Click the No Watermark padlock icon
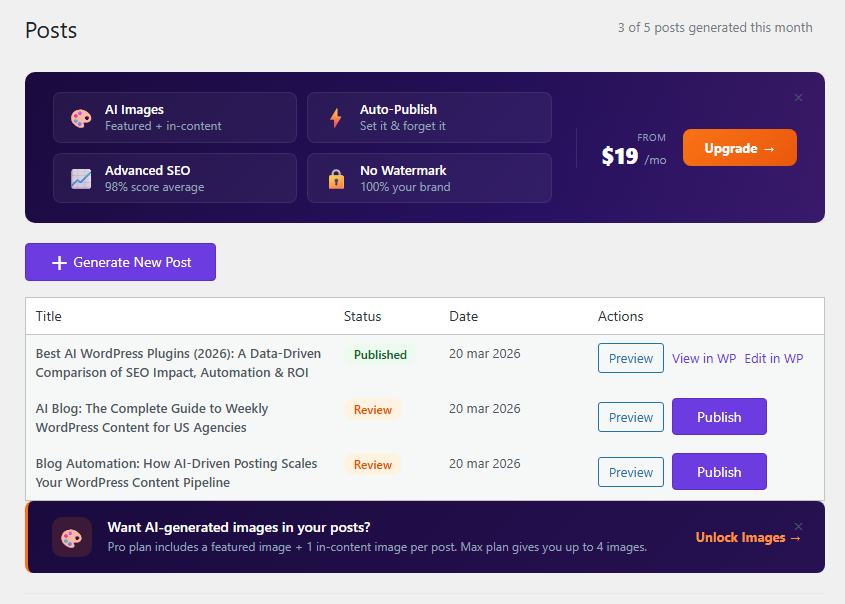845x604 pixels. coord(335,178)
